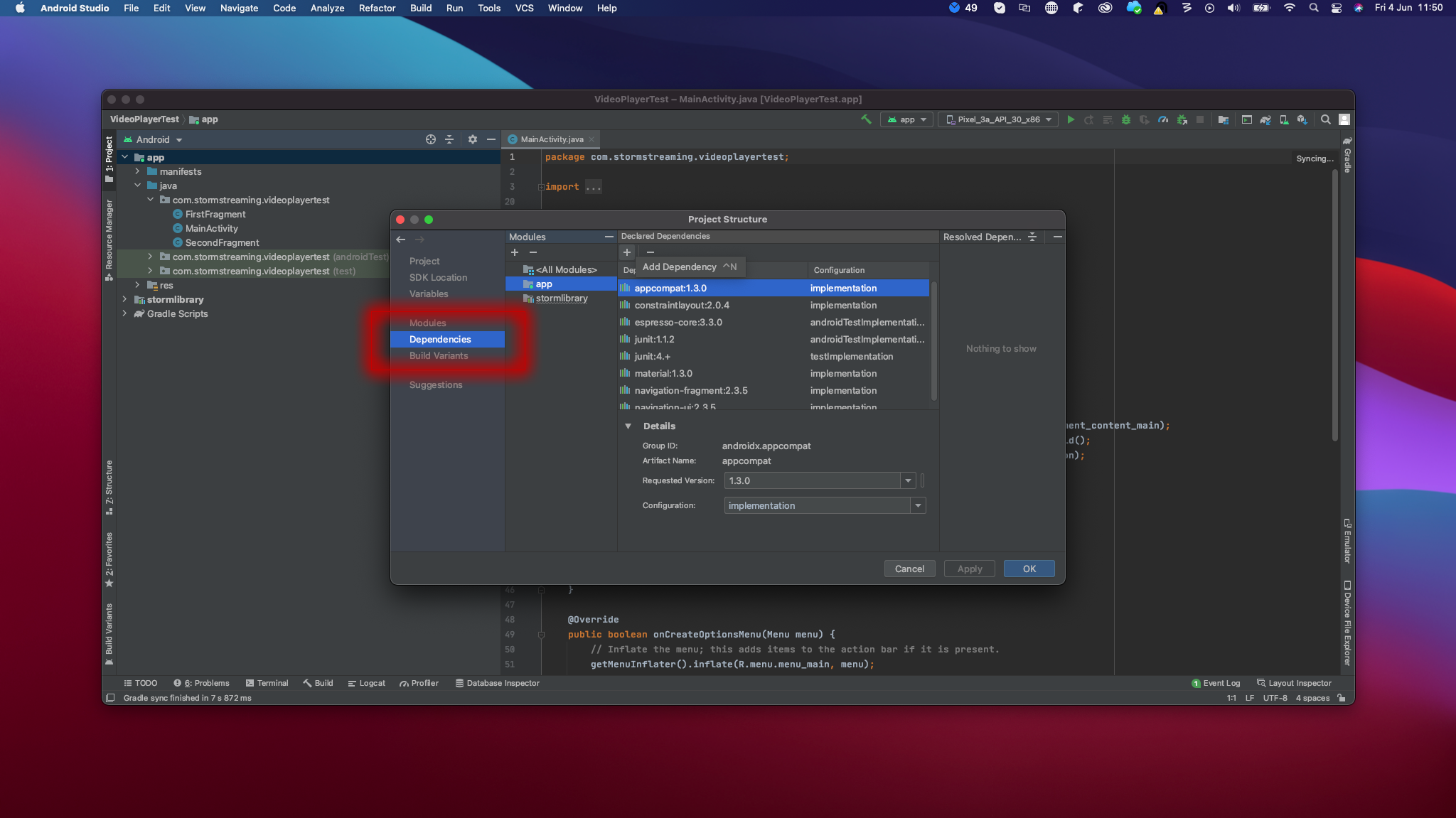Click Run Anything toolbar icon
This screenshot has height=818, width=1456.
point(1247,119)
